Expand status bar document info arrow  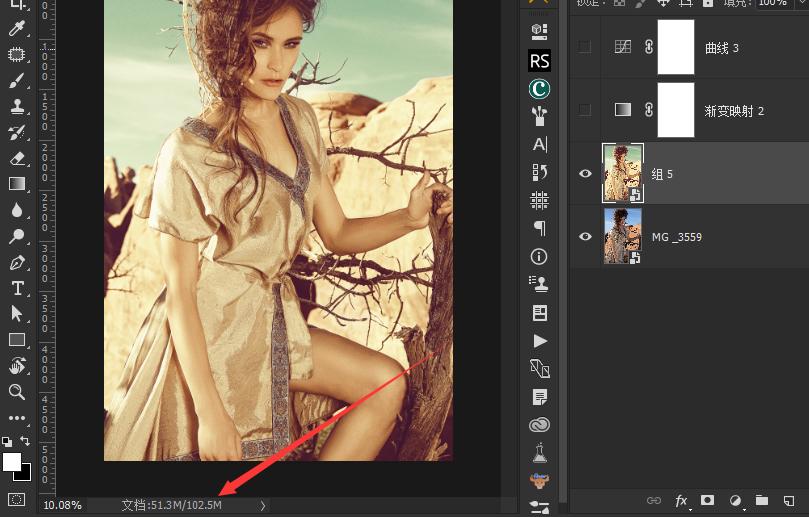[263, 506]
